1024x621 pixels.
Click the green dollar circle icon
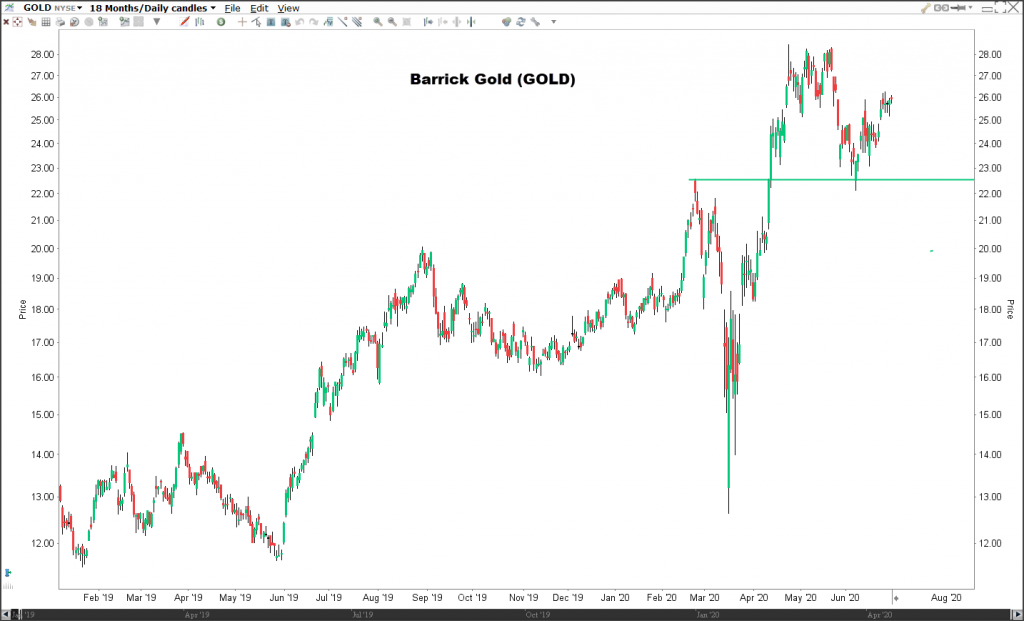click(221, 22)
